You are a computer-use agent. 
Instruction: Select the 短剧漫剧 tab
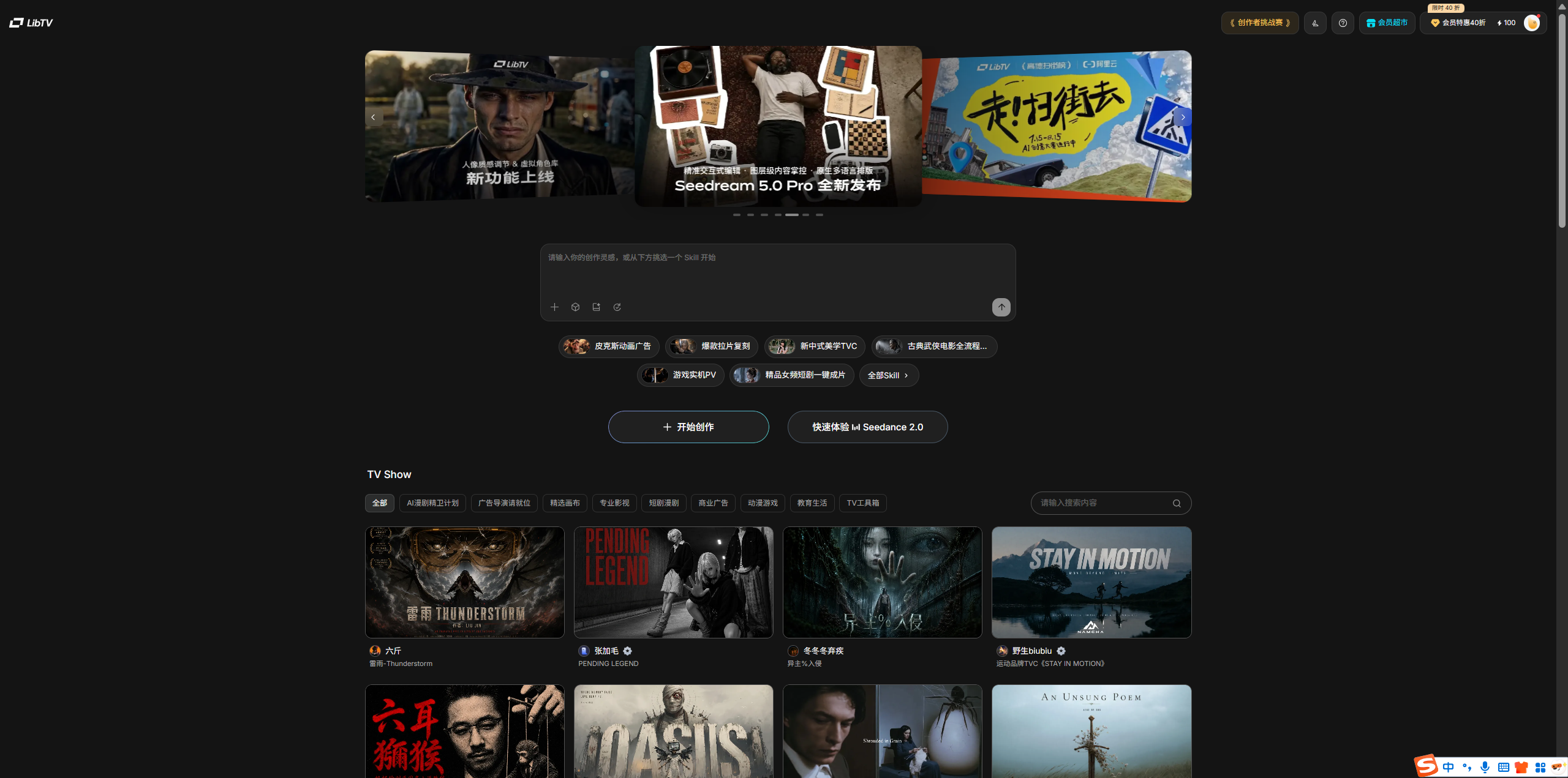664,503
